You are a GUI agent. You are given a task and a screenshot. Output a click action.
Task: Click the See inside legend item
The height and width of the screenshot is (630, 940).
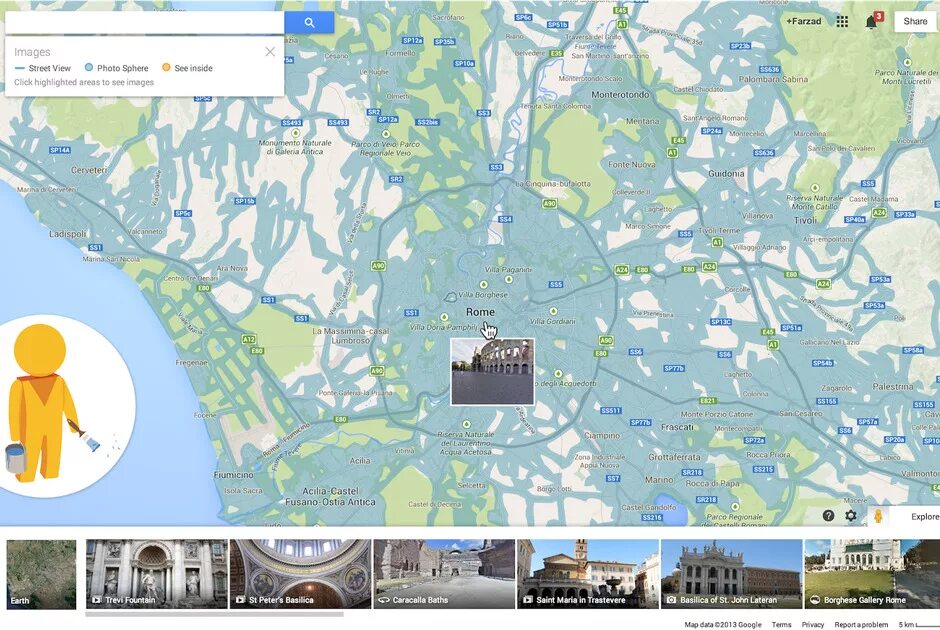coord(187,68)
